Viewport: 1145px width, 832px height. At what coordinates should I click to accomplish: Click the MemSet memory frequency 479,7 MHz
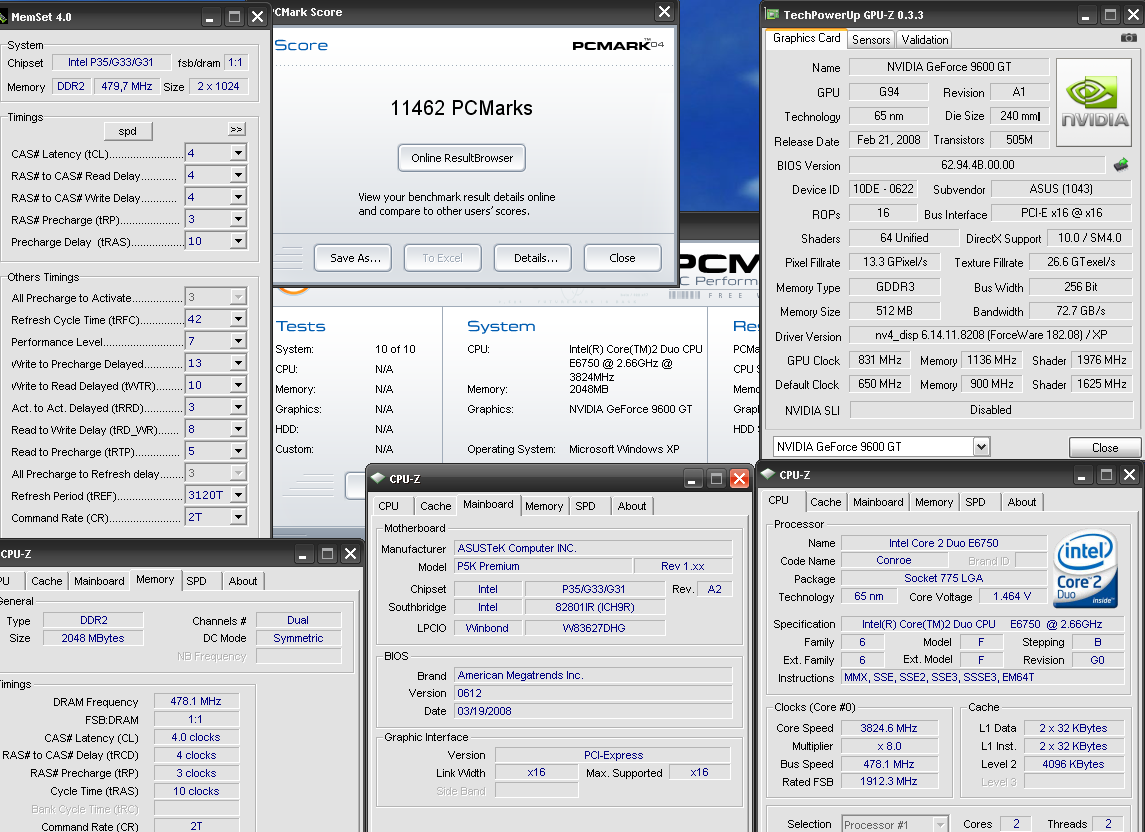click(127, 86)
